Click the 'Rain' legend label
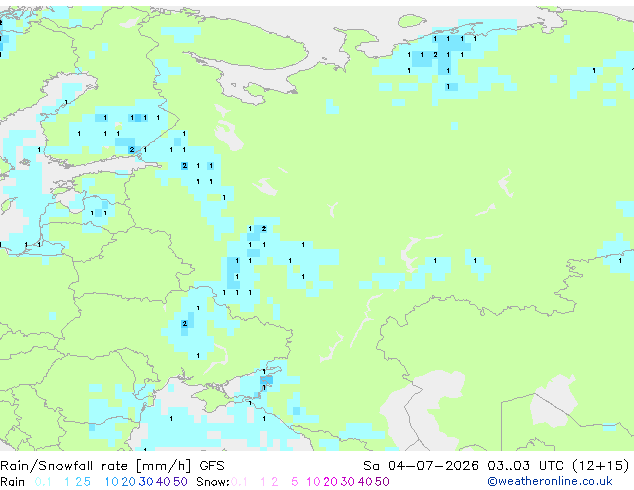 click(13, 482)
